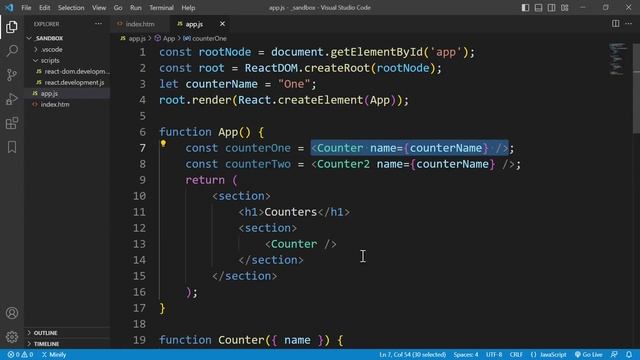Viewport: 640px width, 360px height.
Task: Toggle the secondary side bar layout button
Action: (551, 8)
